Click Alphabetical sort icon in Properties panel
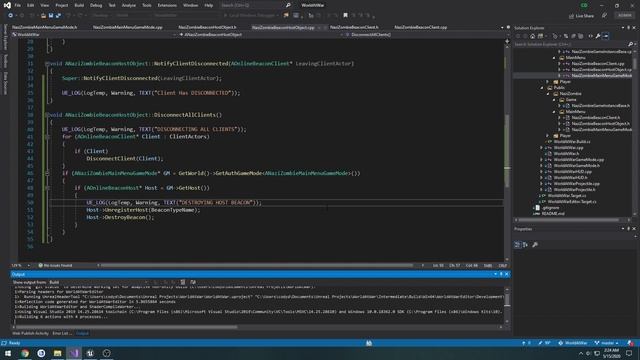 (x=525, y=244)
